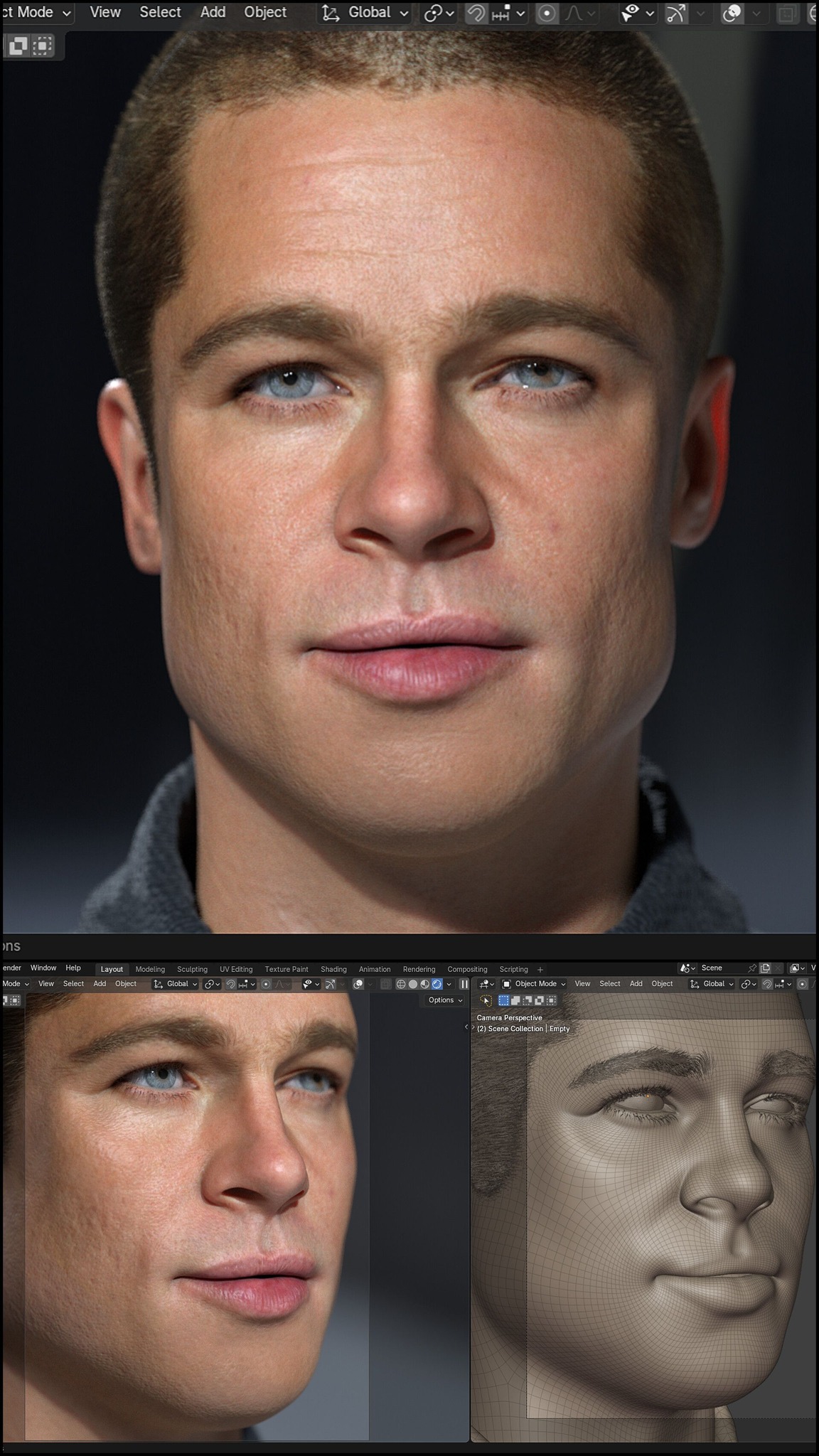819x1456 pixels.
Task: Open the Global transform orientation dropdown at top
Action: pos(365,13)
